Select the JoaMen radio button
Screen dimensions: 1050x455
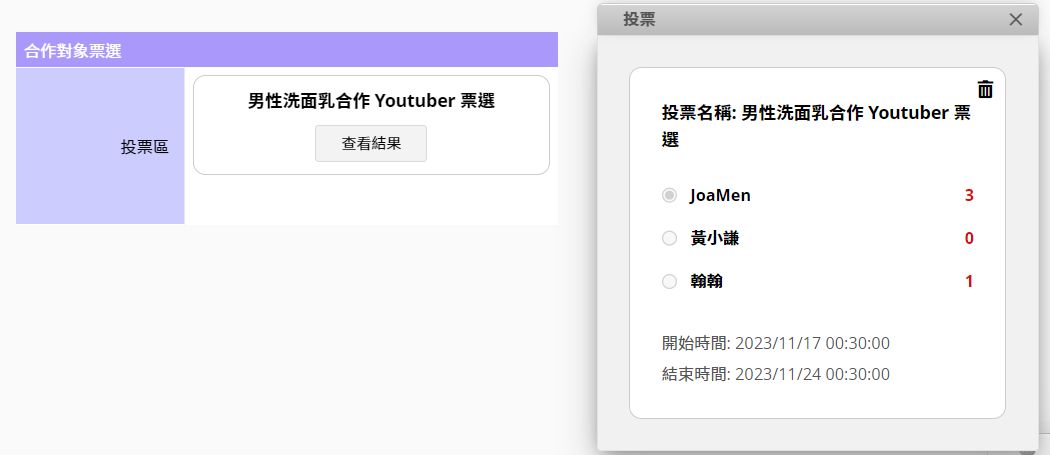669,195
